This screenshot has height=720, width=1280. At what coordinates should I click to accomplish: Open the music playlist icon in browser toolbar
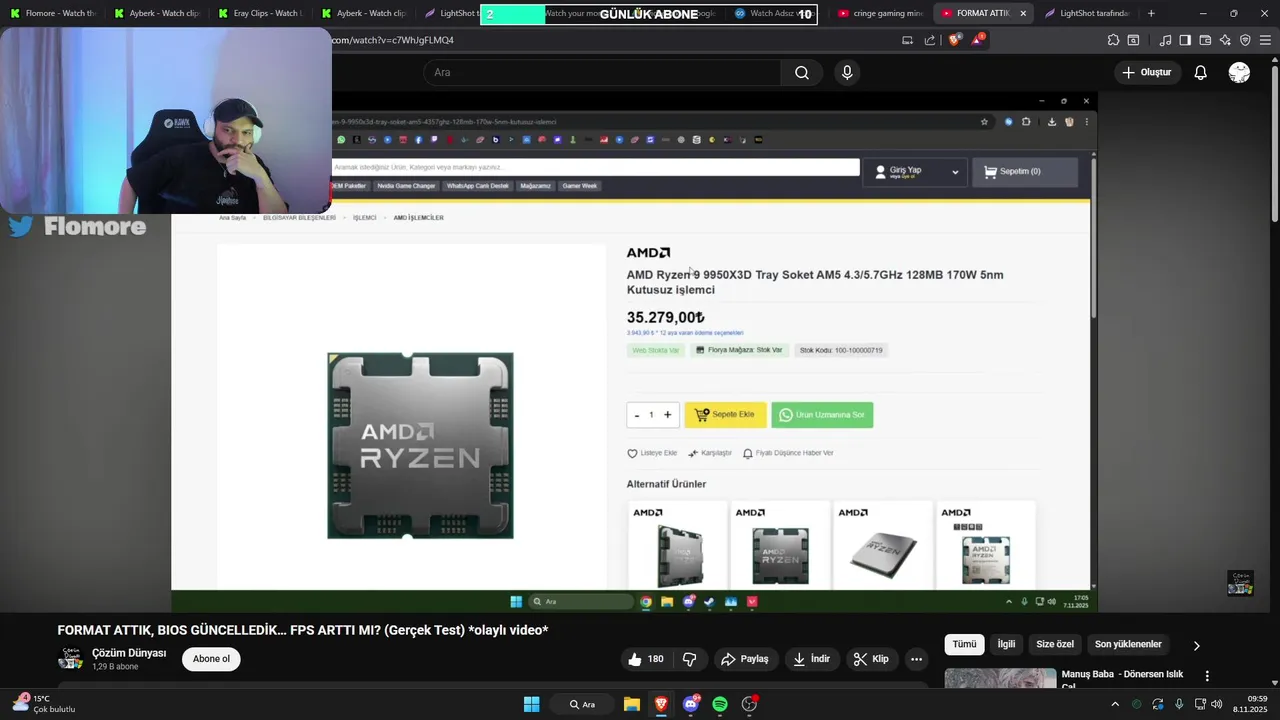click(x=1165, y=40)
